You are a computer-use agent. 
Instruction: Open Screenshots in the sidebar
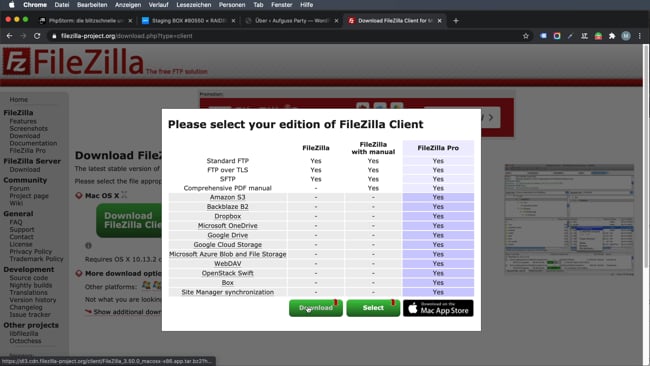click(x=29, y=128)
